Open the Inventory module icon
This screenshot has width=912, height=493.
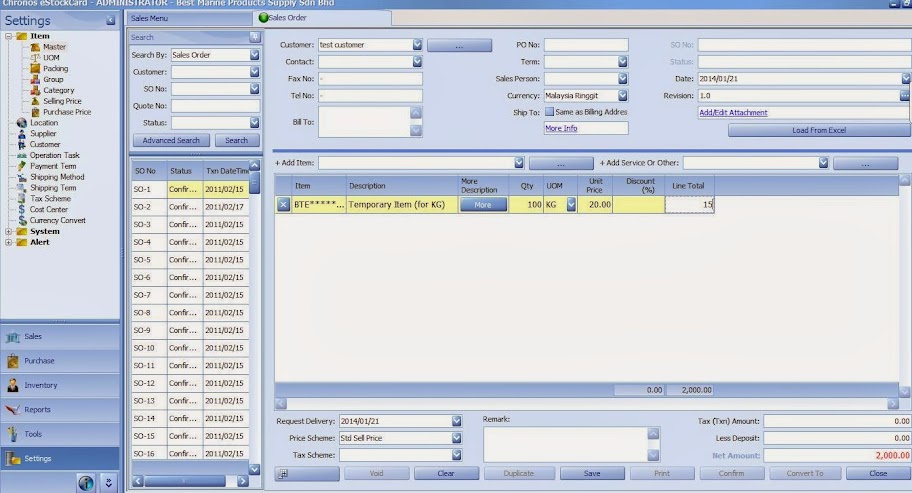[13, 385]
